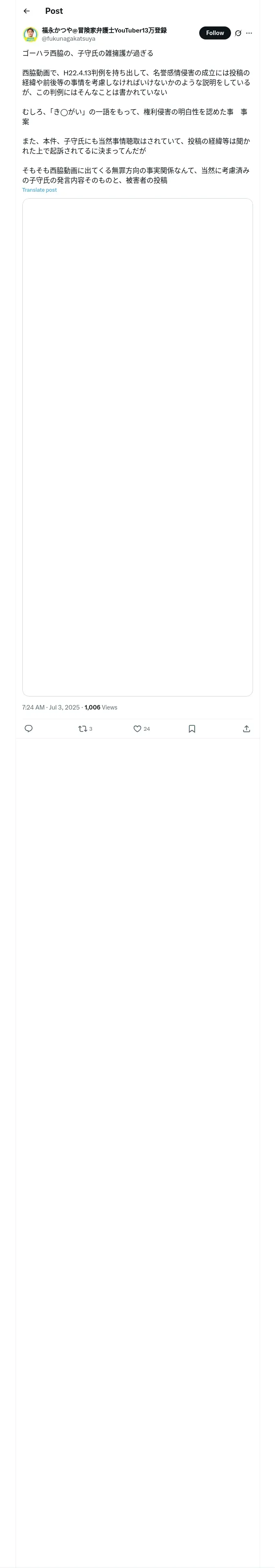Screen dimensions: 275x1568
Task: Click the 1,006 Views count
Action: [x=101, y=707]
